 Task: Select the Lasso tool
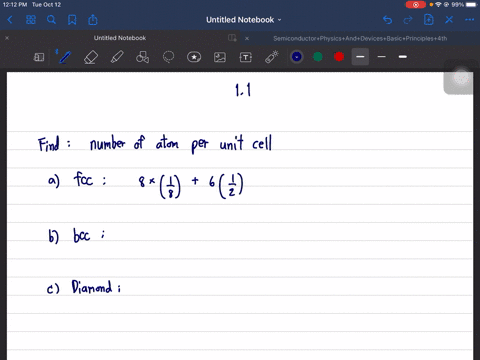pyautogui.click(x=168, y=57)
